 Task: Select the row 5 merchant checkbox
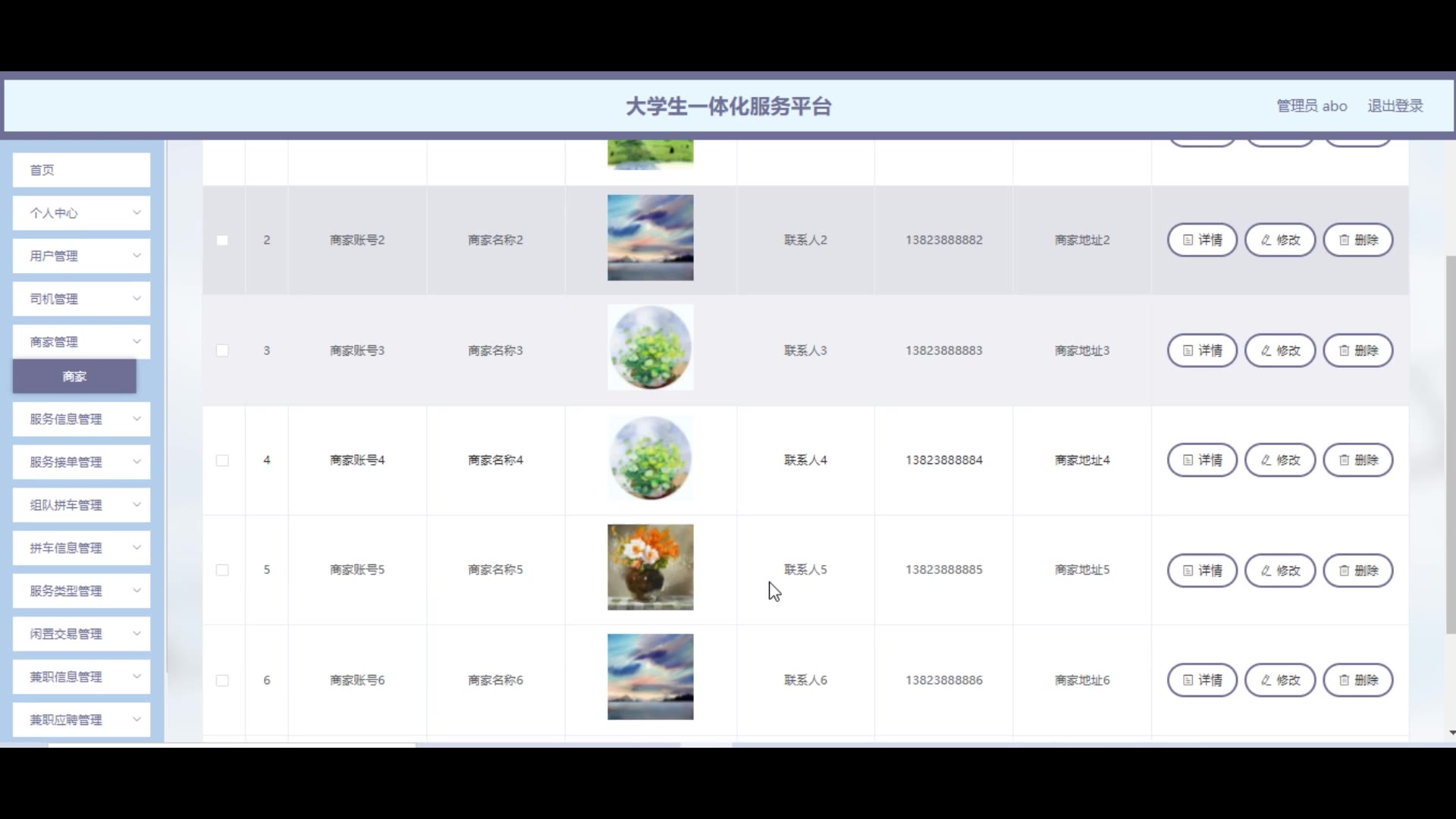[222, 570]
